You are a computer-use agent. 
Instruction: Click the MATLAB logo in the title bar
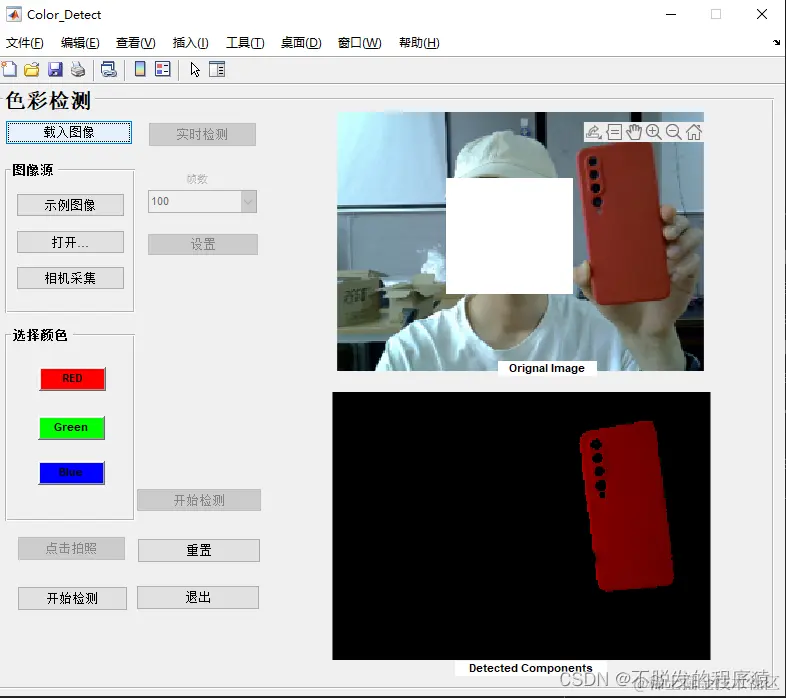tap(14, 15)
